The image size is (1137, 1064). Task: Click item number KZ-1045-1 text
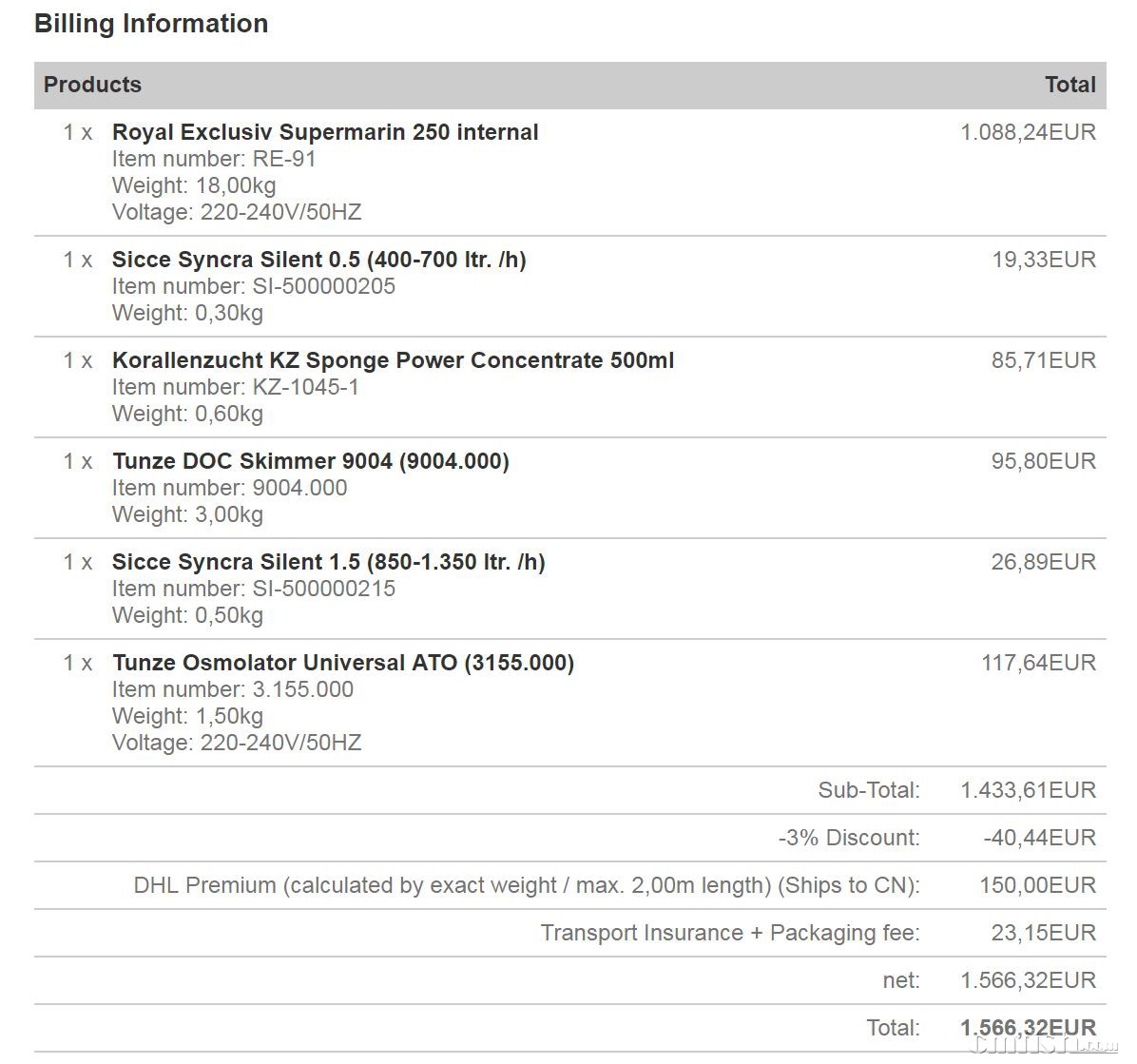point(235,387)
